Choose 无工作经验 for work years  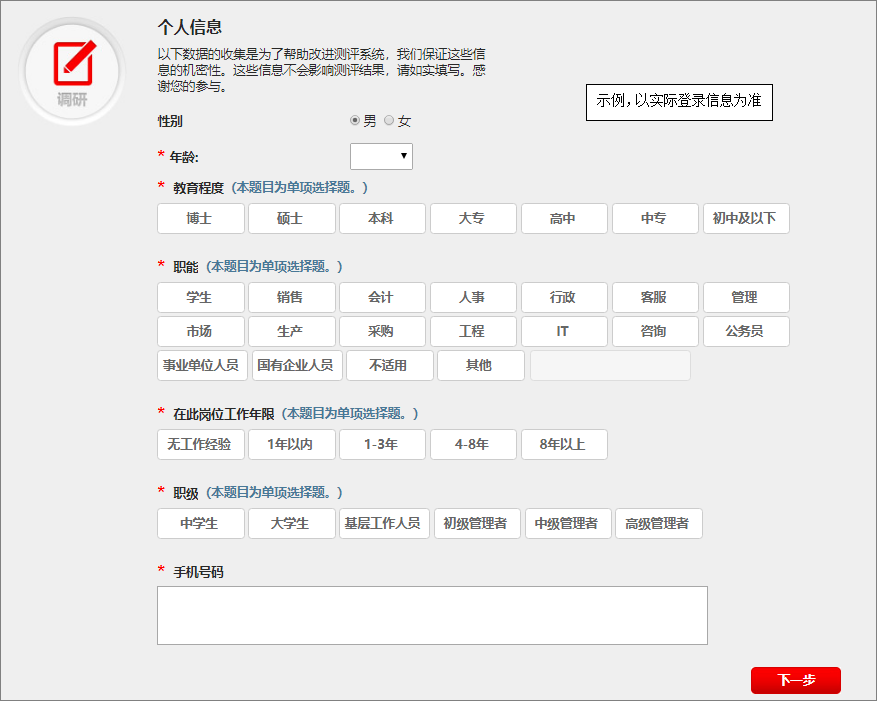pos(201,444)
